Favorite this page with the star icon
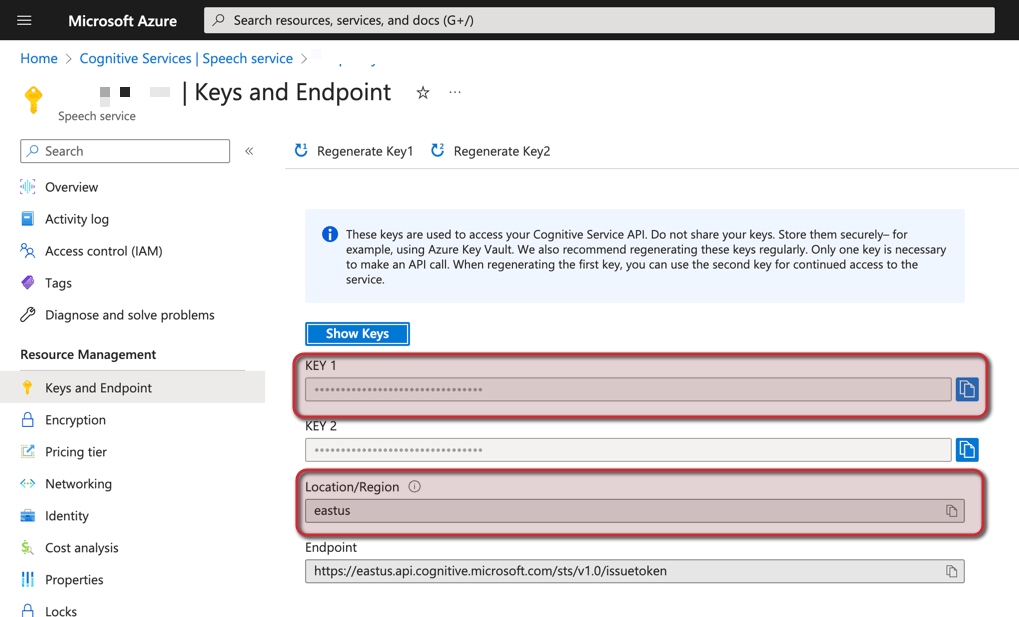Screen dimensions: 1019x617 (423, 93)
